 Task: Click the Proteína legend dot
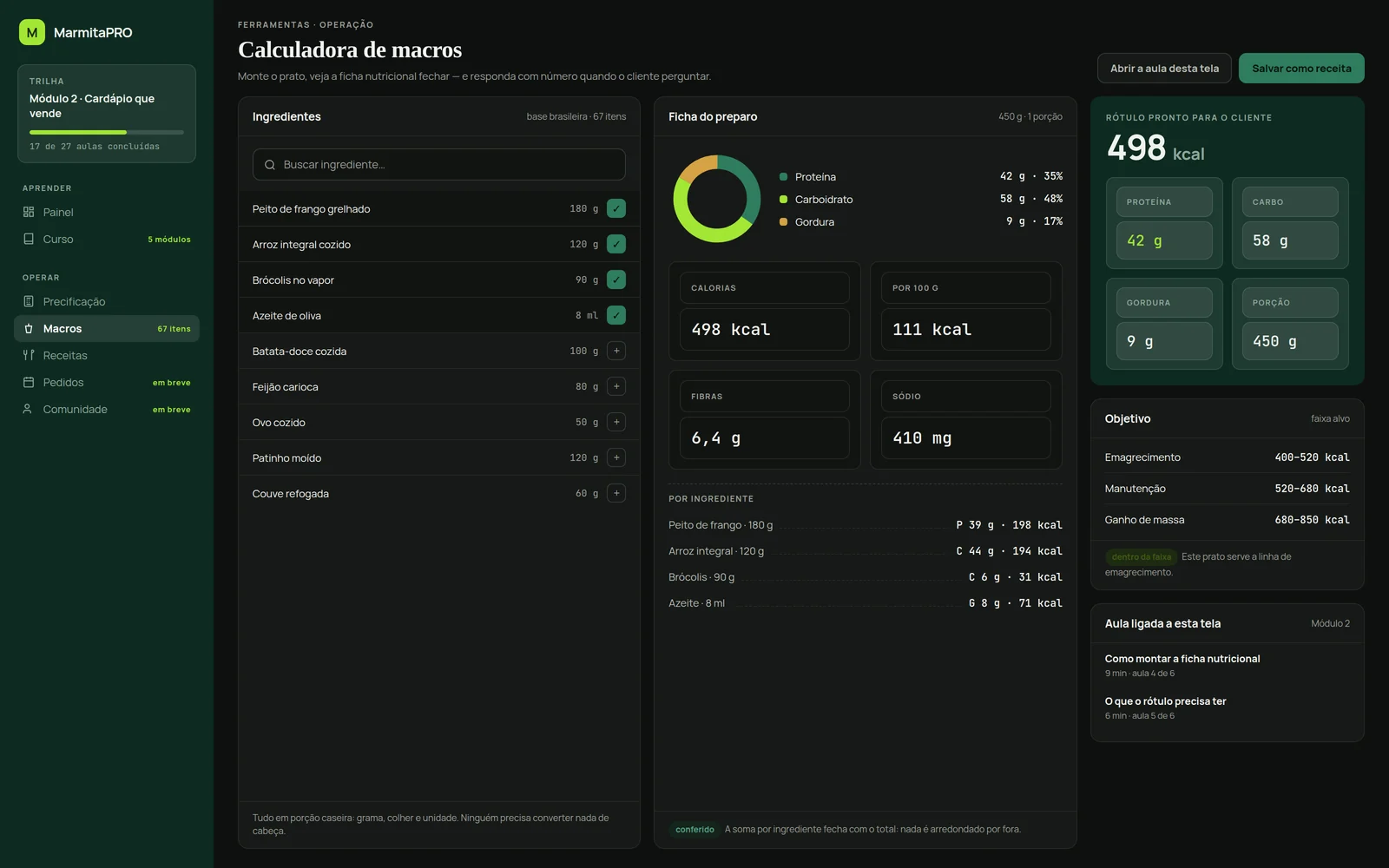783,176
